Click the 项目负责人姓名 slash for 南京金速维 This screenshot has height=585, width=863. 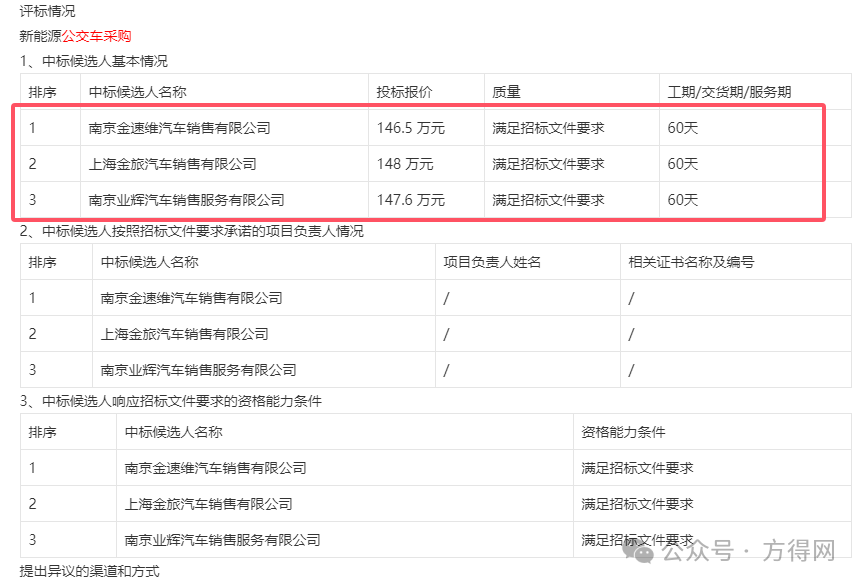tap(446, 298)
